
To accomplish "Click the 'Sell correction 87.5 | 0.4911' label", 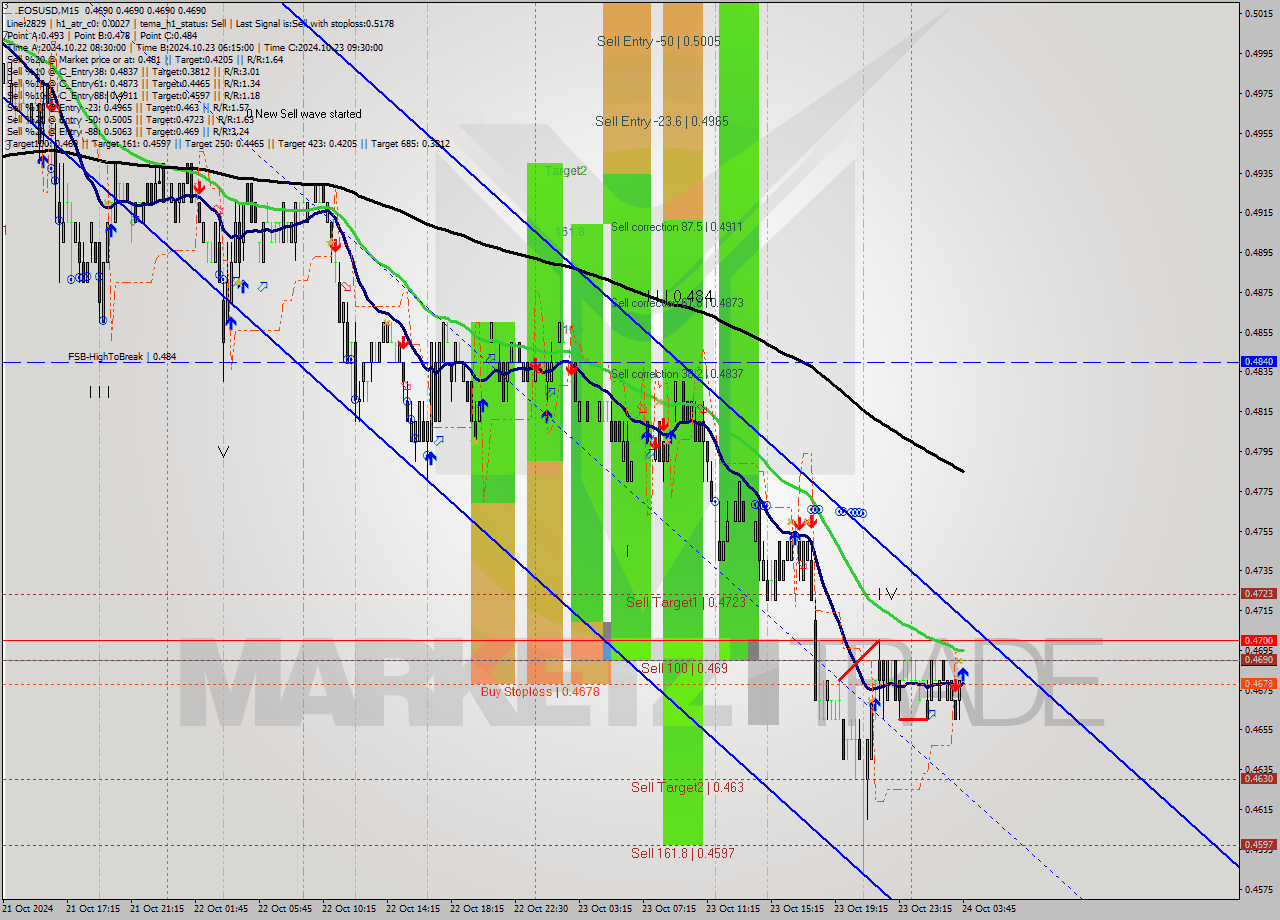I will tap(676, 227).
